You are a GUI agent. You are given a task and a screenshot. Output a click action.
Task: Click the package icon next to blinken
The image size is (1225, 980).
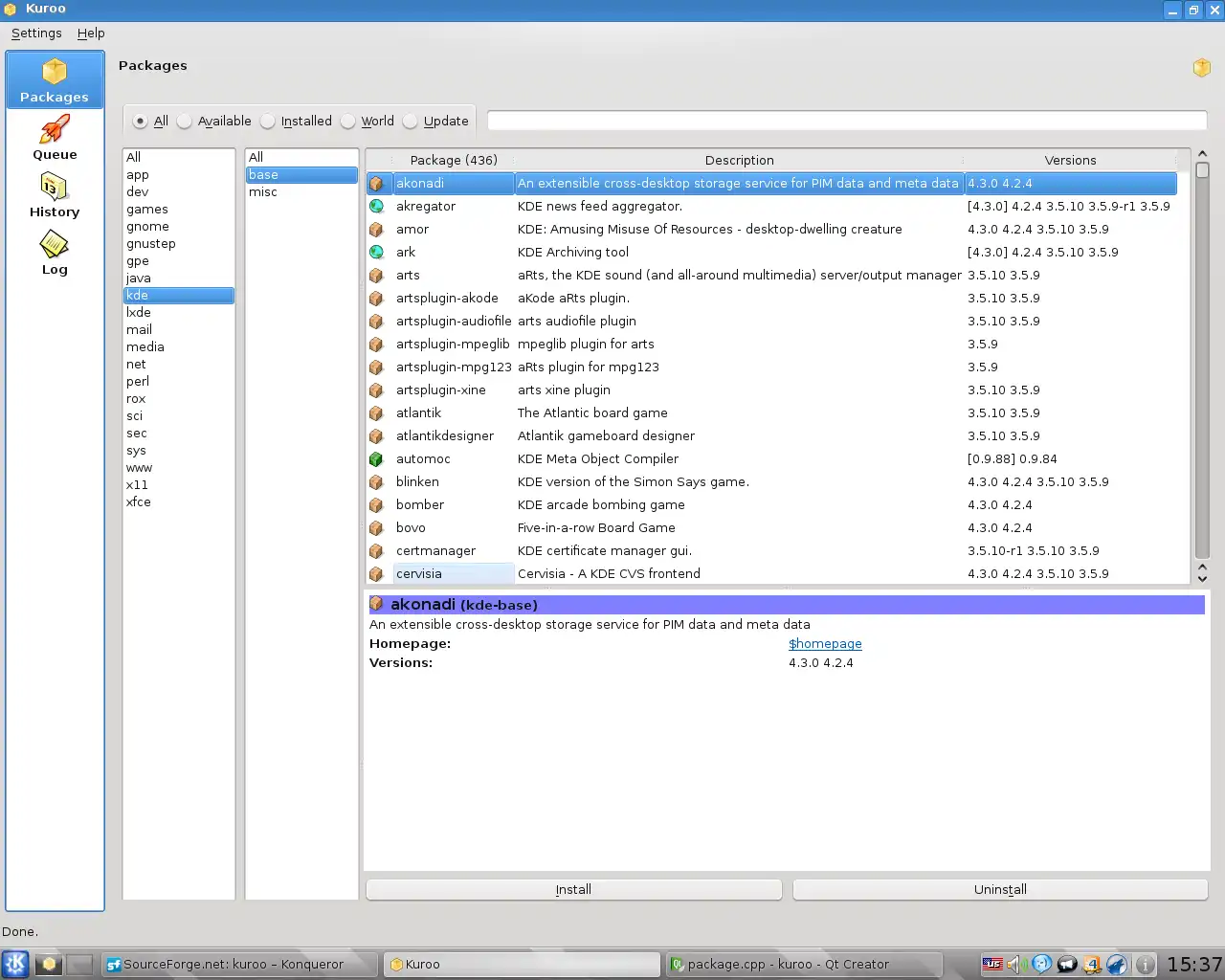click(x=376, y=481)
